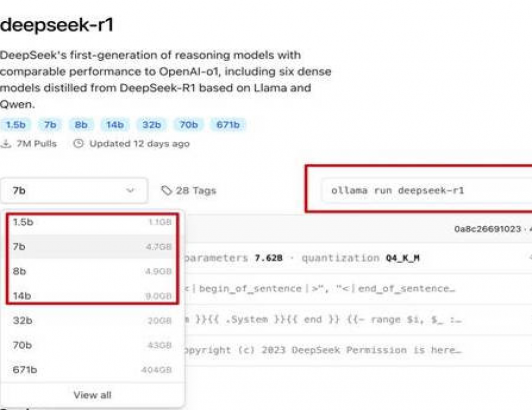Click the clock icon beside Updated 12 days ago
532x410 pixels.
point(78,144)
